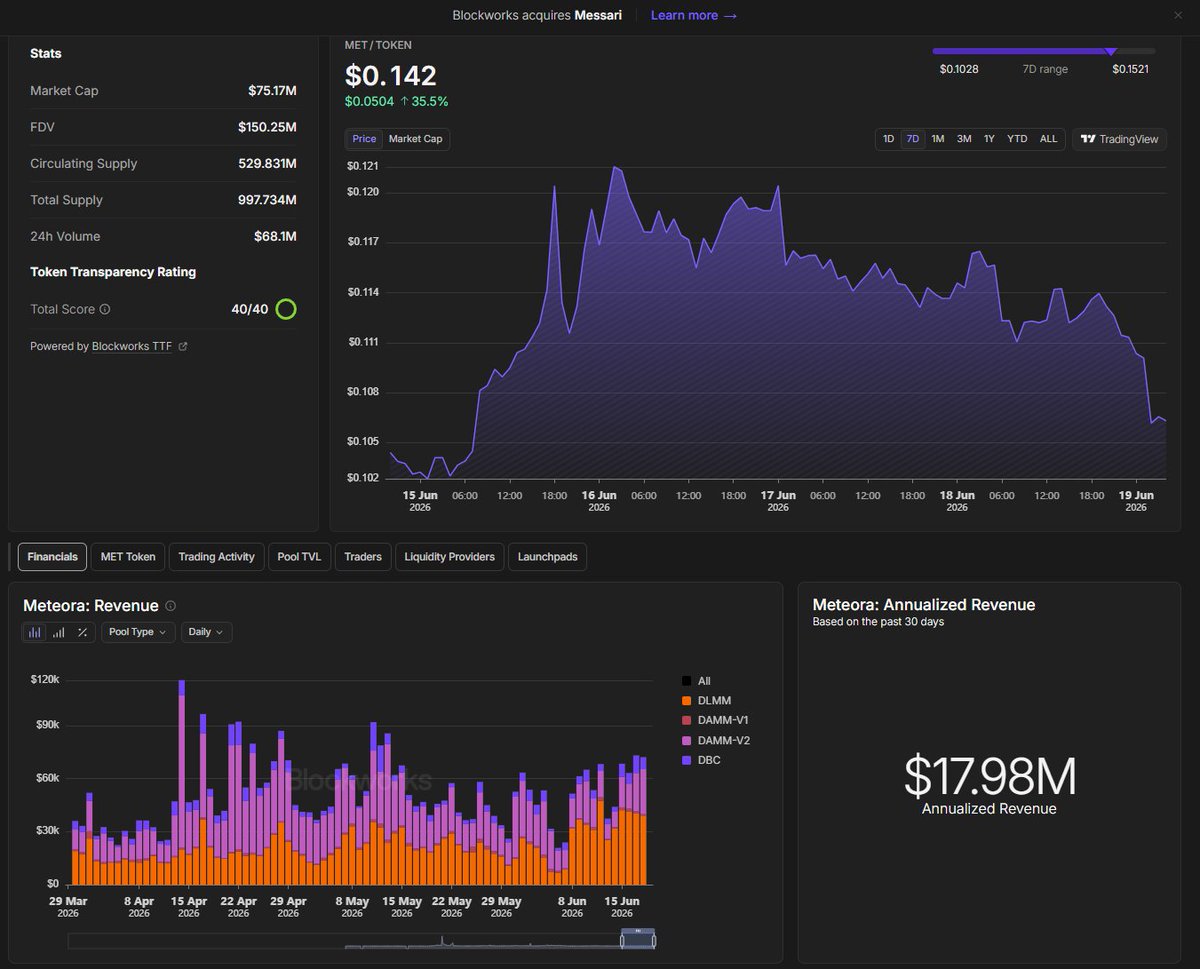Click the Market Cap value $75.17M

tap(272, 91)
